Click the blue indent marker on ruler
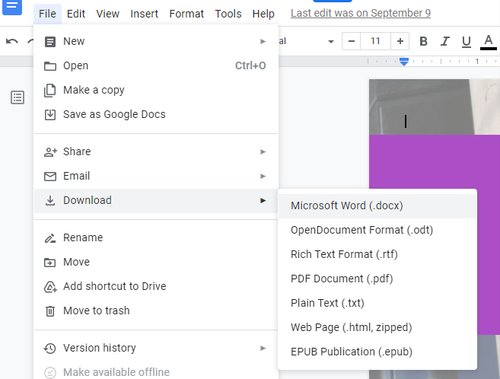 coord(404,62)
